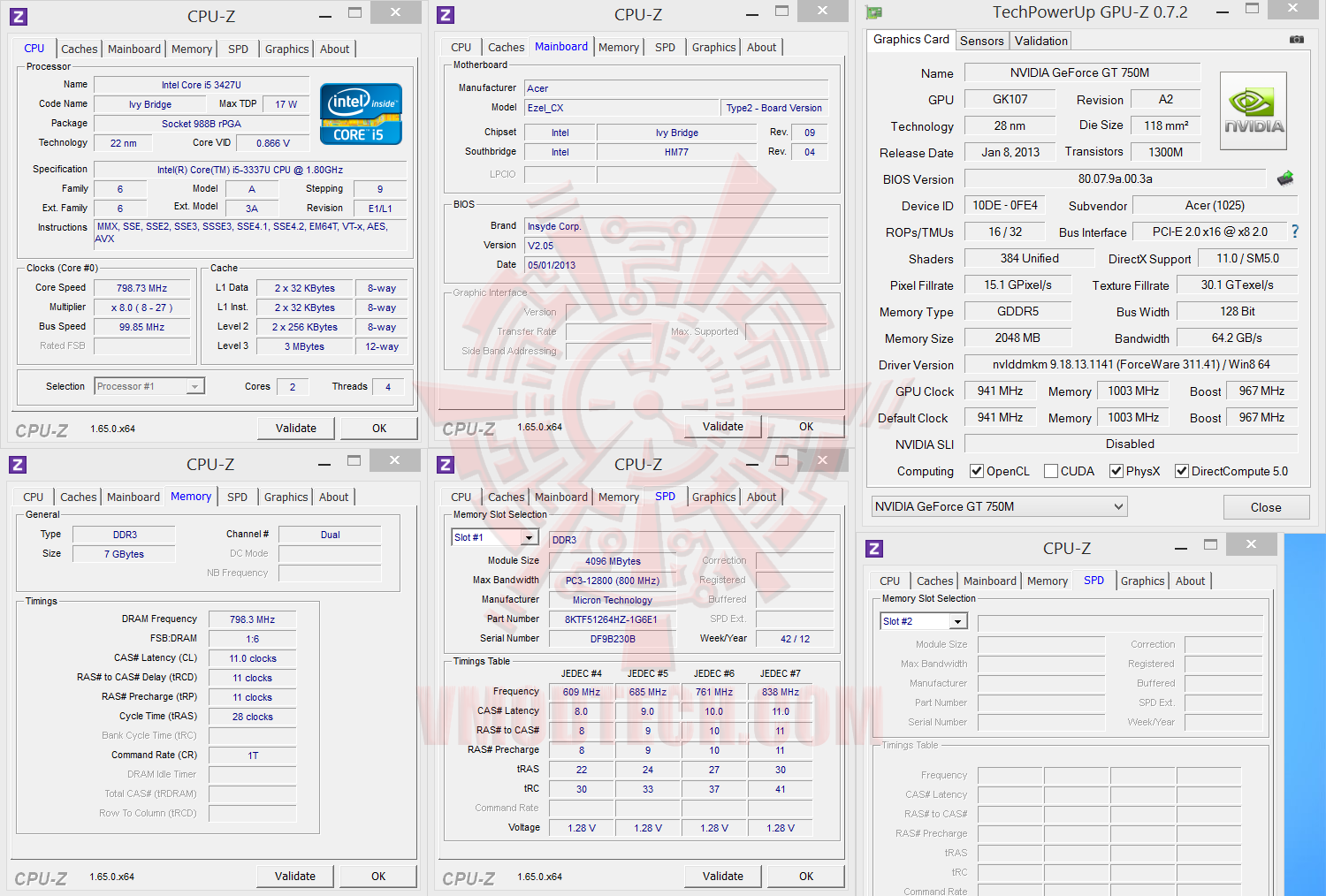Screen dimensions: 1326x896
Task: Click the title bar Z icon of the CPU-Z Slot #1 SPD window
Action: pos(446,464)
